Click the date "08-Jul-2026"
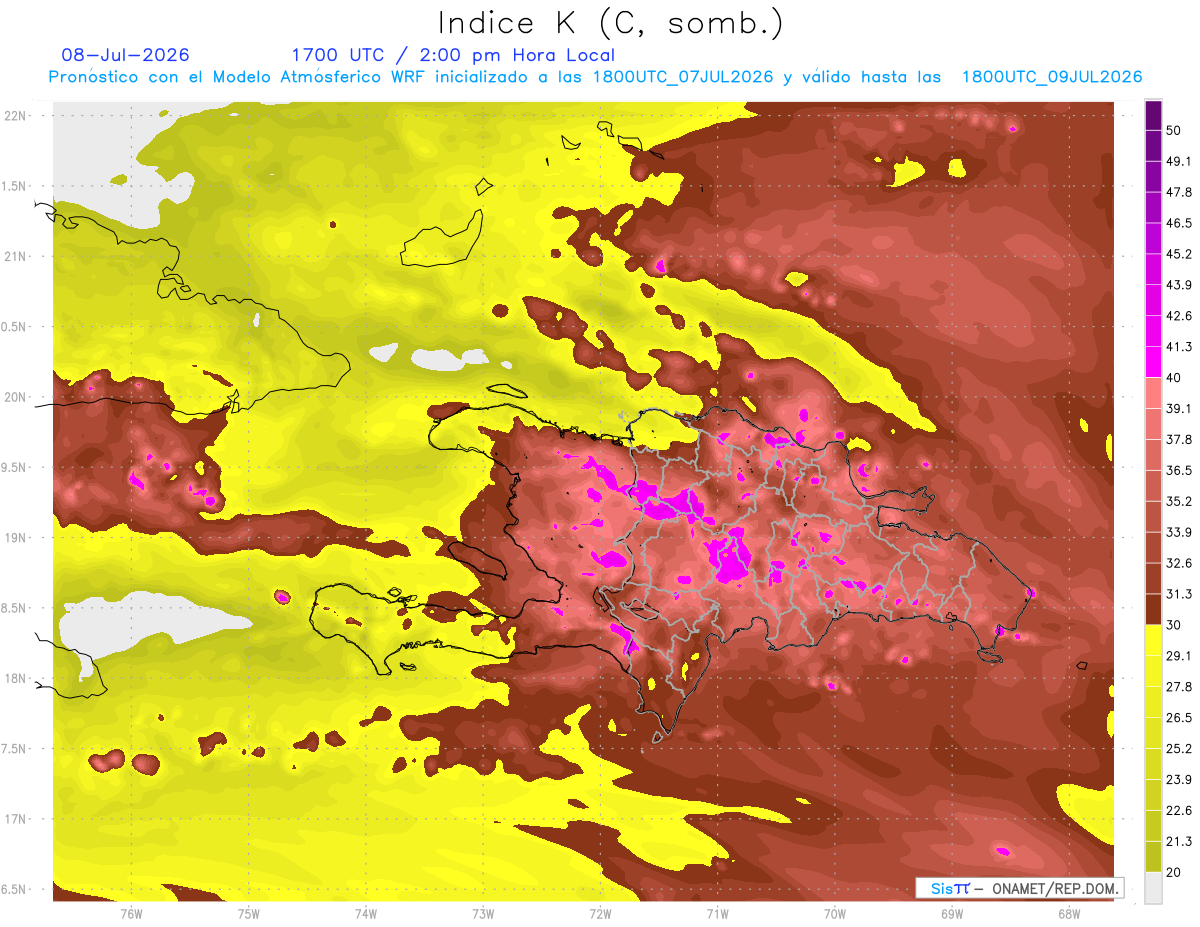 (125, 55)
